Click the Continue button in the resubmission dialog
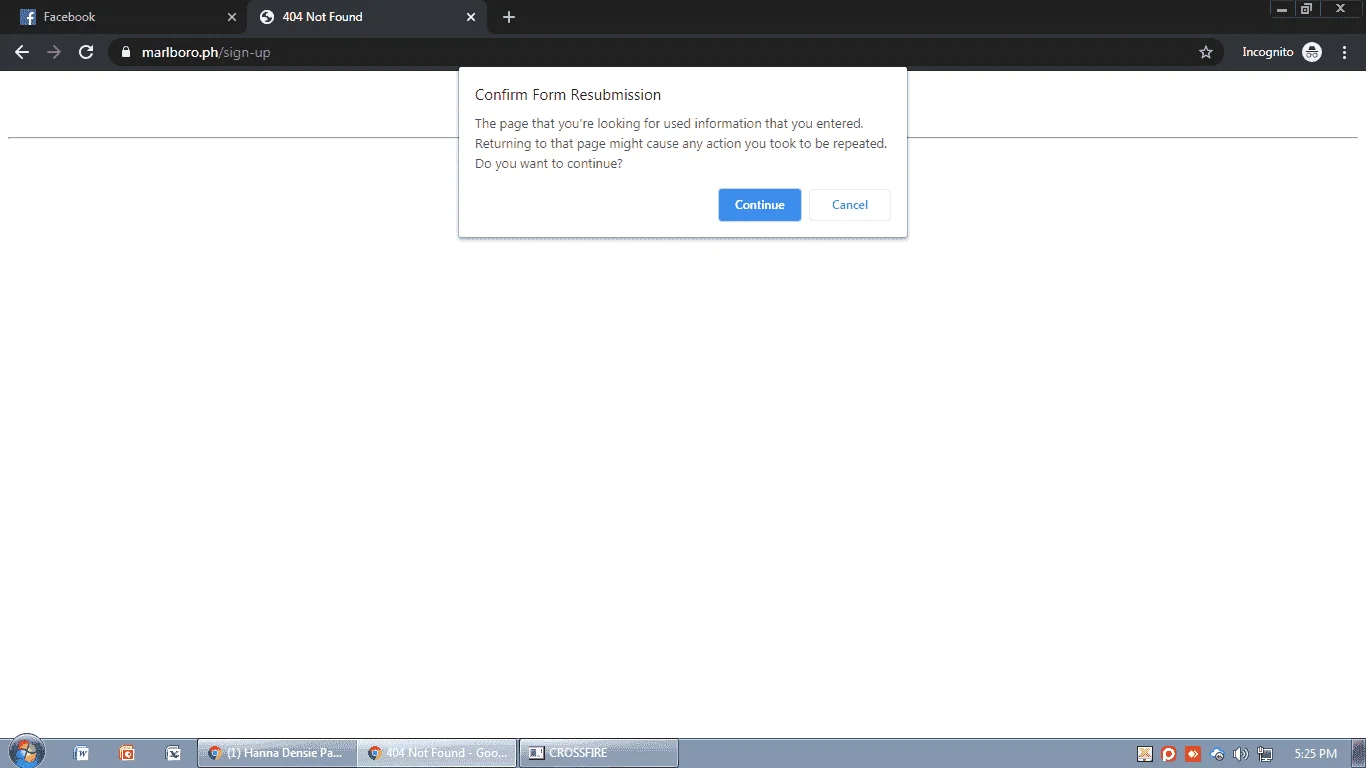This screenshot has width=1366, height=768. [759, 205]
